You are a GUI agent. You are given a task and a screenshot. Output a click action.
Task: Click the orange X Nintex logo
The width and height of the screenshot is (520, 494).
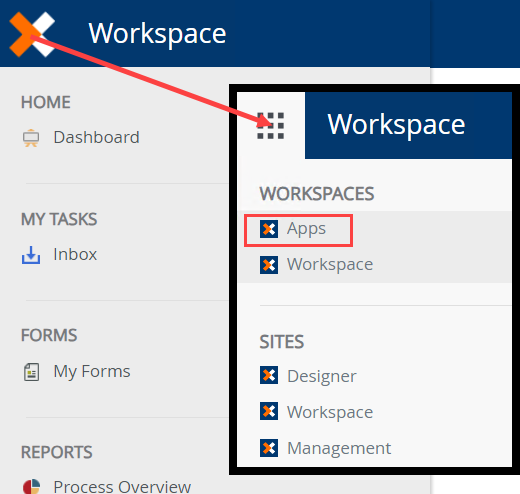click(x=32, y=34)
